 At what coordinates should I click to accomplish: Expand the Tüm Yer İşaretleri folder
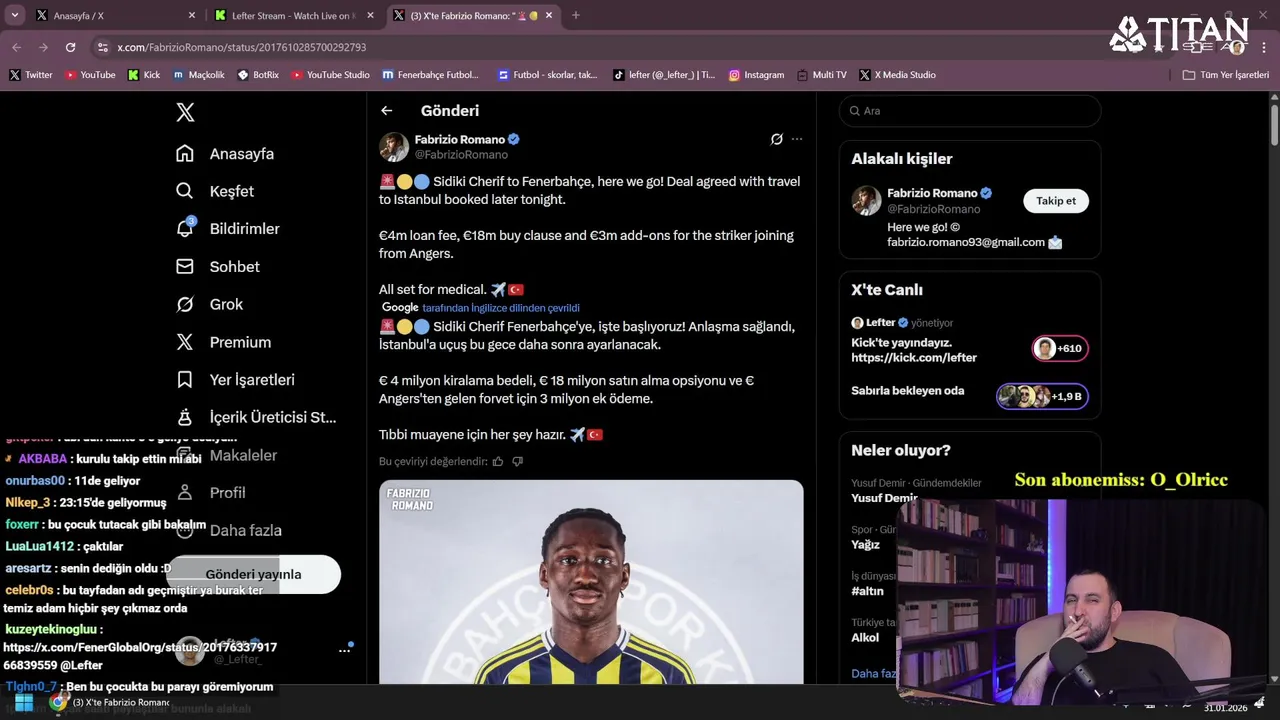[x=1226, y=75]
